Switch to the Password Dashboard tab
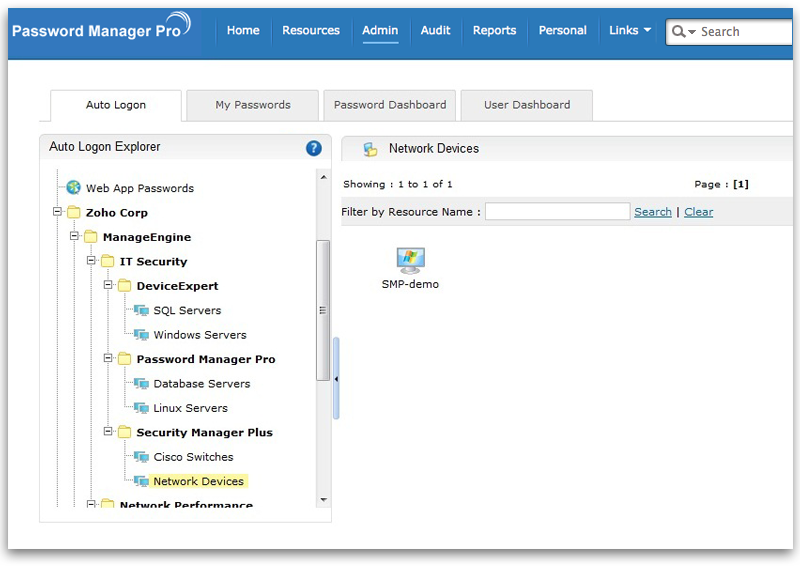The image size is (800, 569). click(390, 105)
